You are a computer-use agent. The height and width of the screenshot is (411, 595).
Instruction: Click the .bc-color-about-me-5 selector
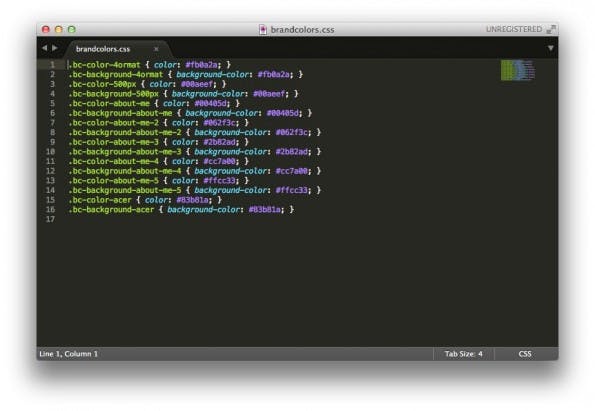(x=113, y=181)
